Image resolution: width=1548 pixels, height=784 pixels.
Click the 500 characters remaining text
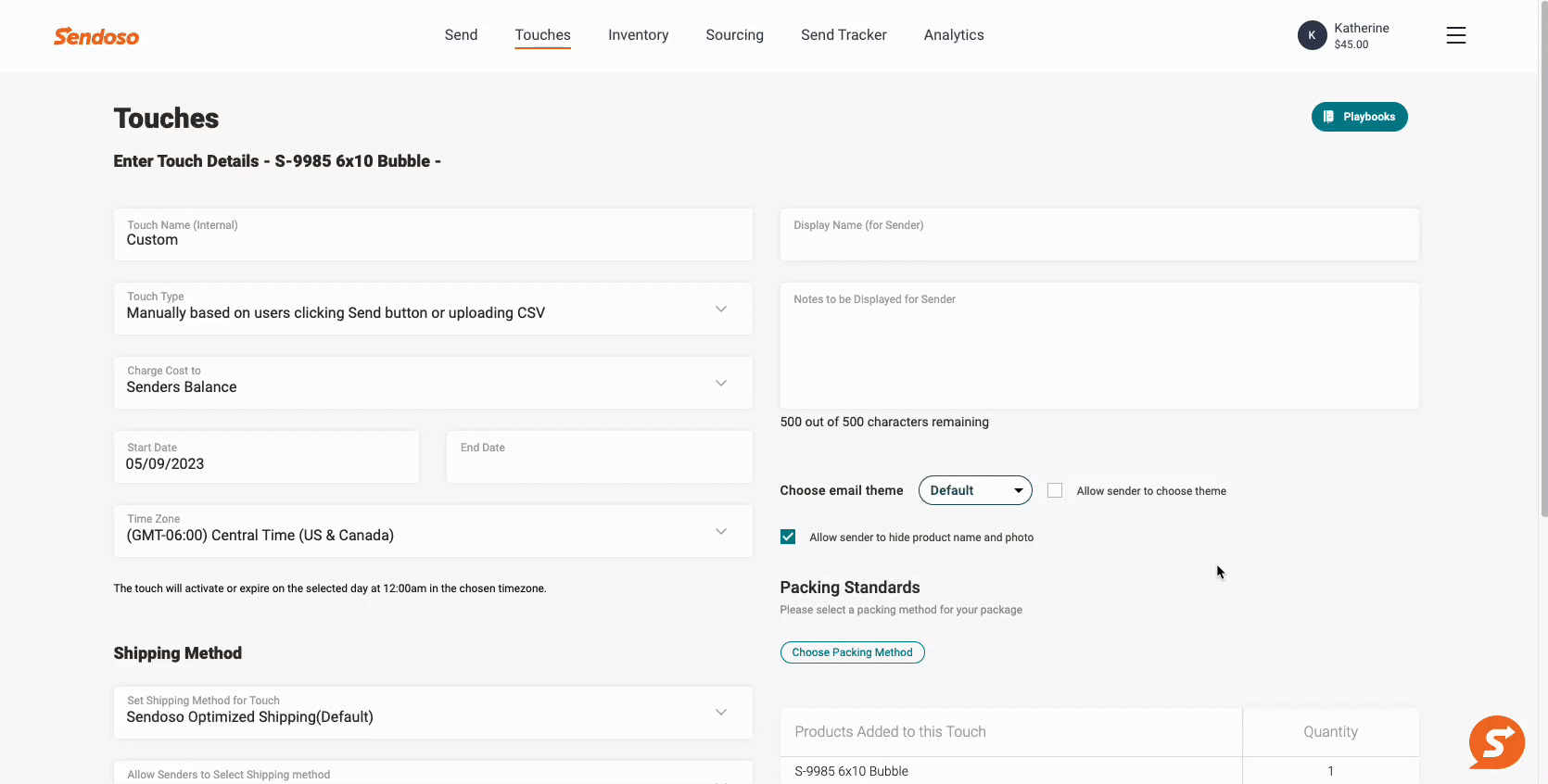click(x=884, y=422)
